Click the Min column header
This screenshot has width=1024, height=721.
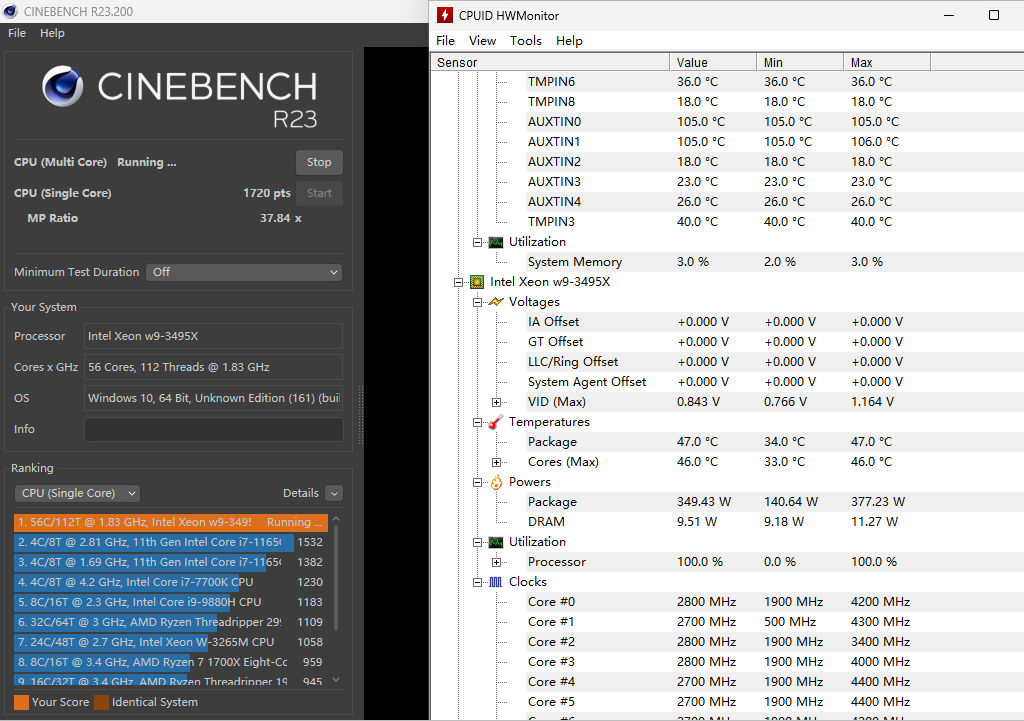coord(801,63)
